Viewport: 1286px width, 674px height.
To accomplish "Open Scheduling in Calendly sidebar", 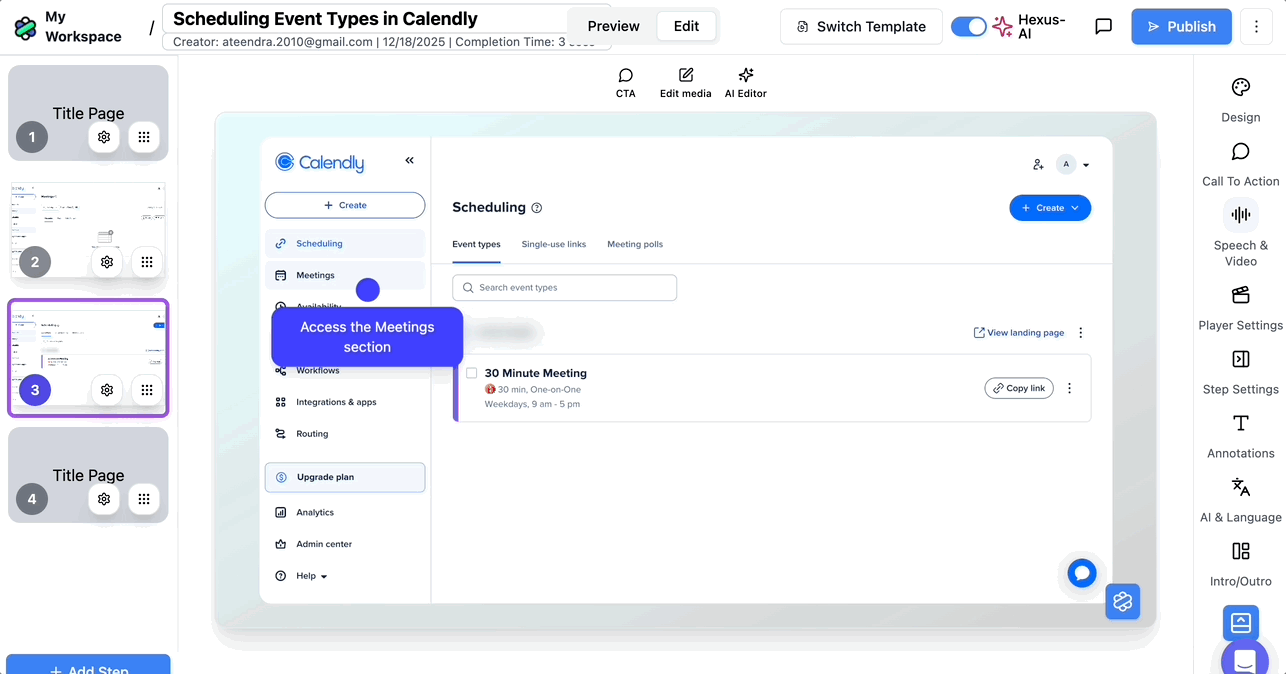I will coord(345,243).
